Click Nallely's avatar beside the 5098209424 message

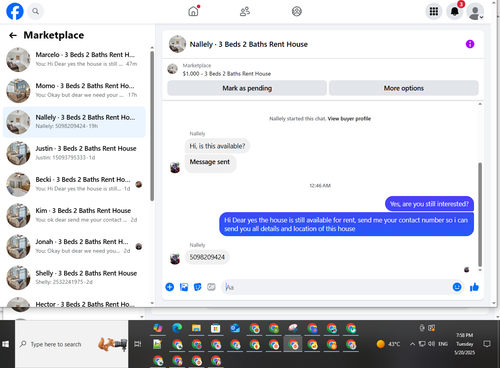click(175, 258)
